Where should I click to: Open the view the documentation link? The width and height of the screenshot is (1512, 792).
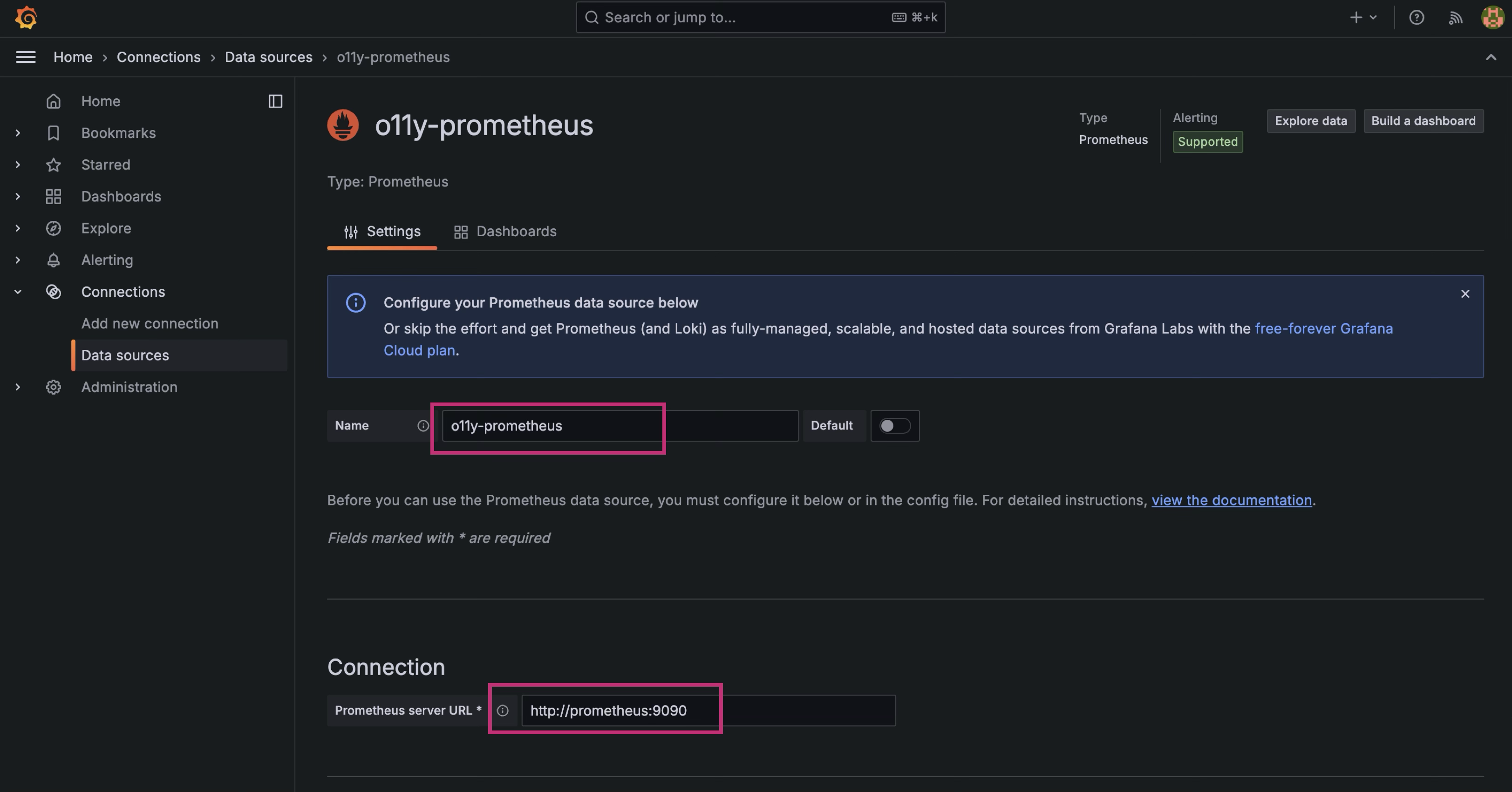click(x=1232, y=500)
